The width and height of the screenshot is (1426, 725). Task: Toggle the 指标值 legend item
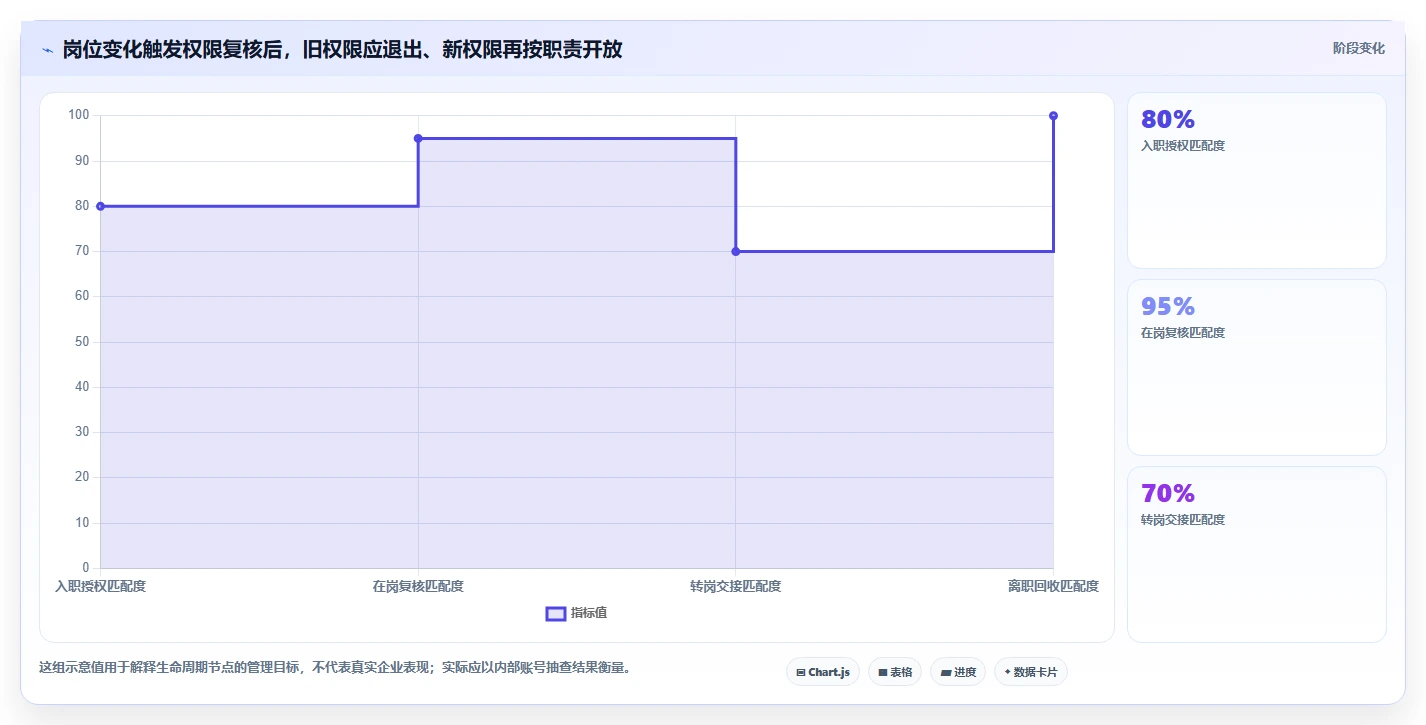pyautogui.click(x=576, y=613)
